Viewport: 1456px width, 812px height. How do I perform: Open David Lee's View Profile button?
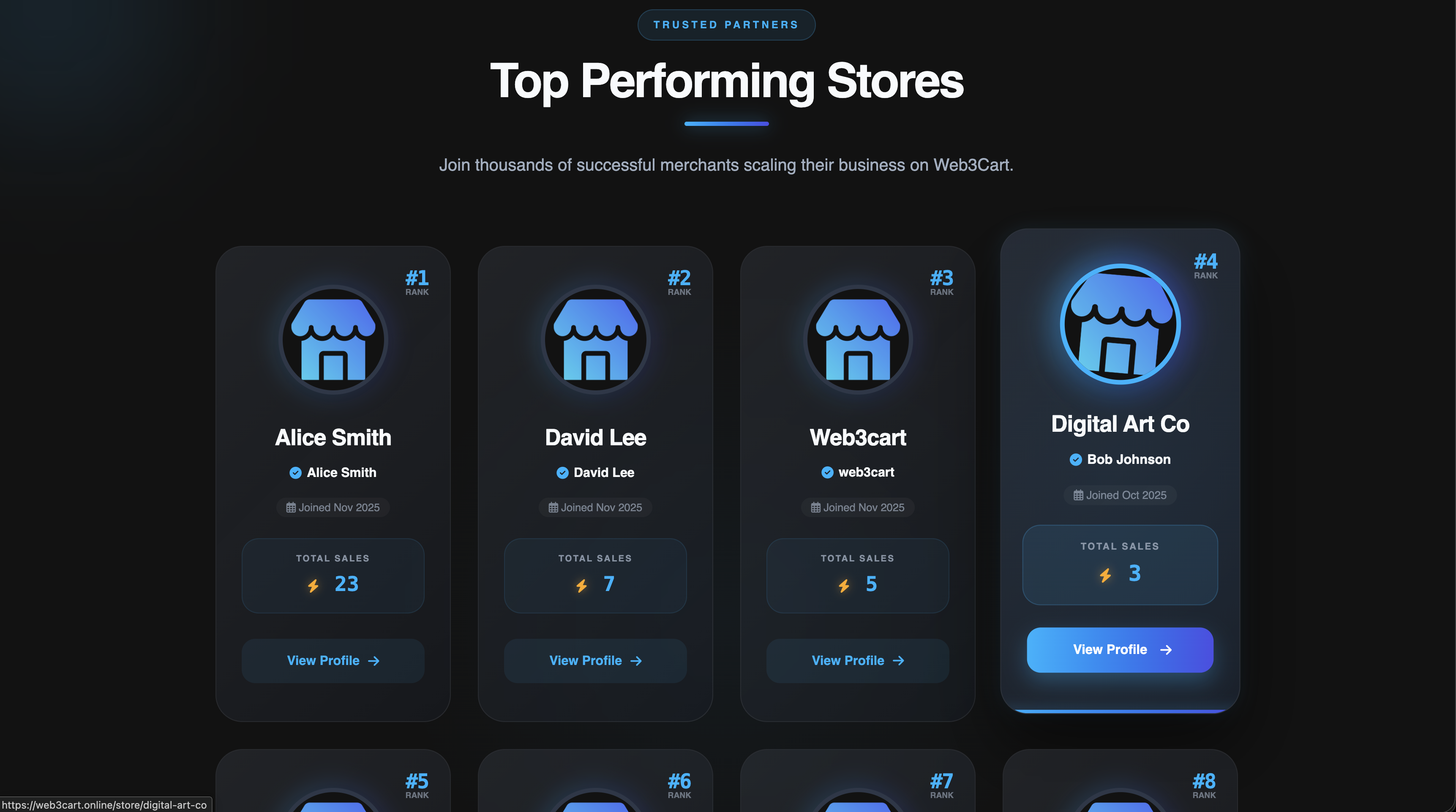(x=595, y=661)
